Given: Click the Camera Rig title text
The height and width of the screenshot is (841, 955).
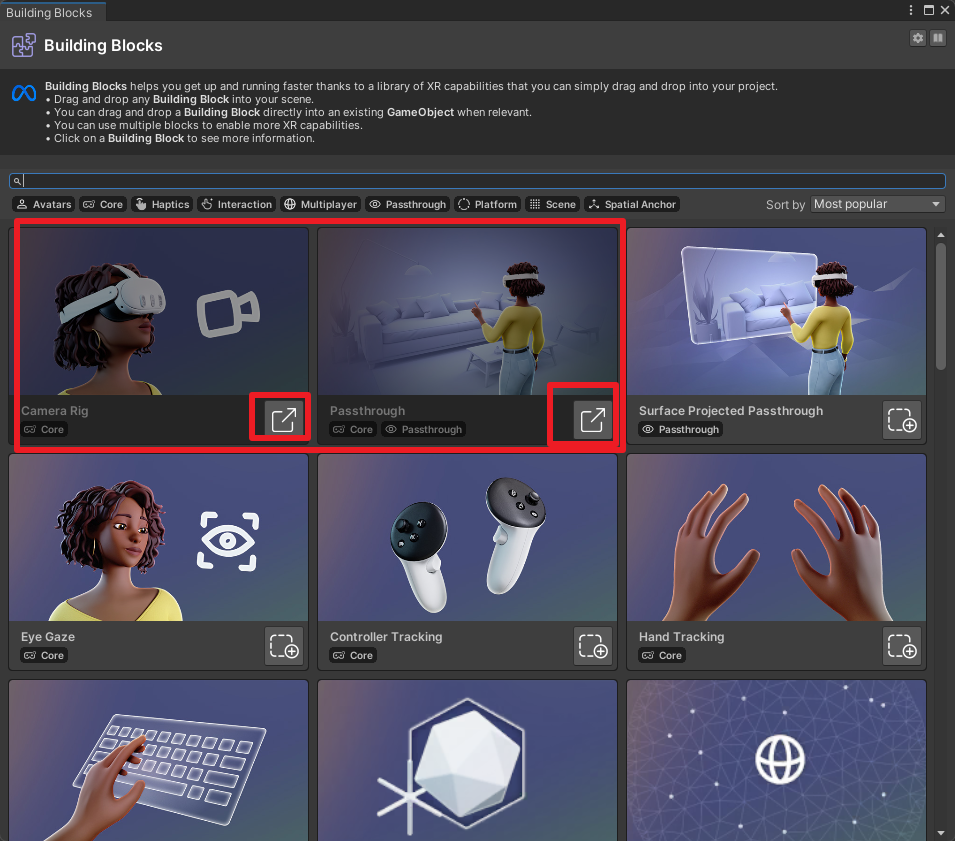Looking at the screenshot, I should point(55,411).
